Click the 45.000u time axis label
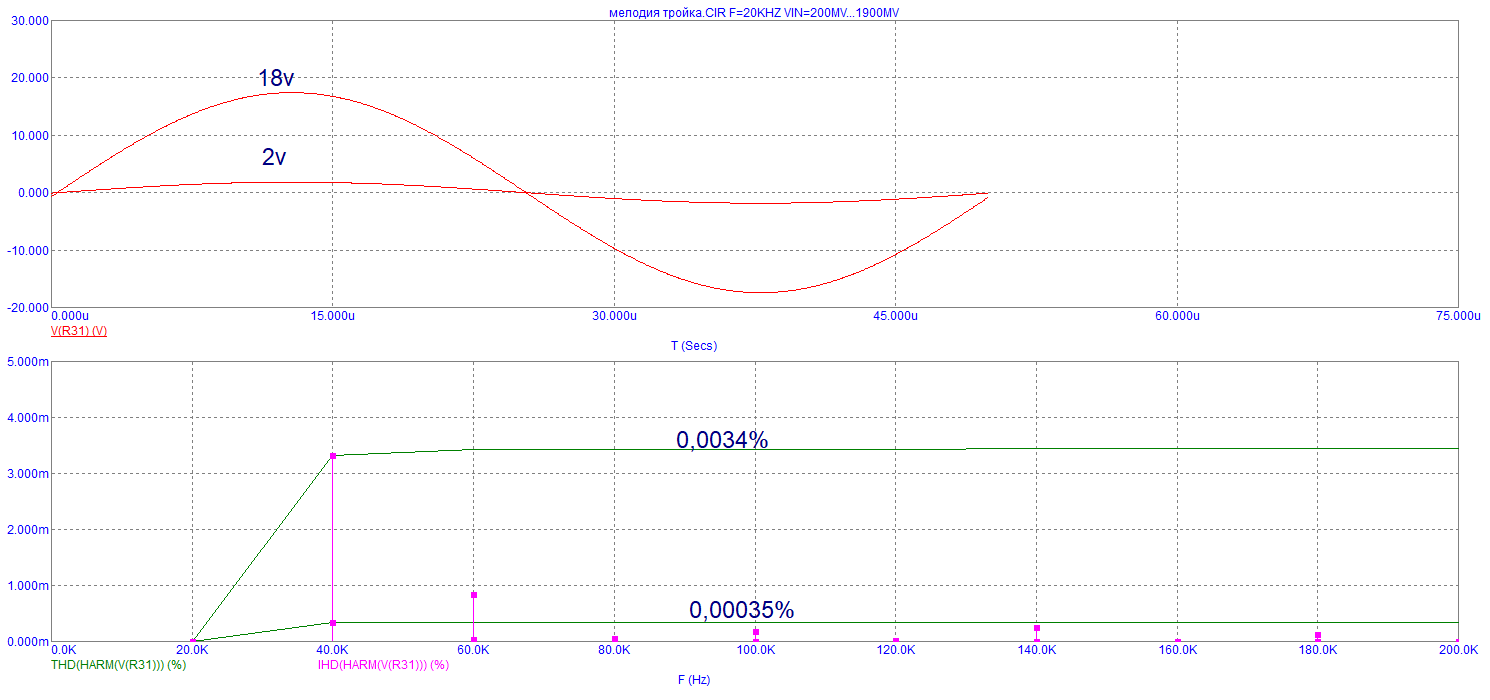The height and width of the screenshot is (700, 1490). point(895,316)
